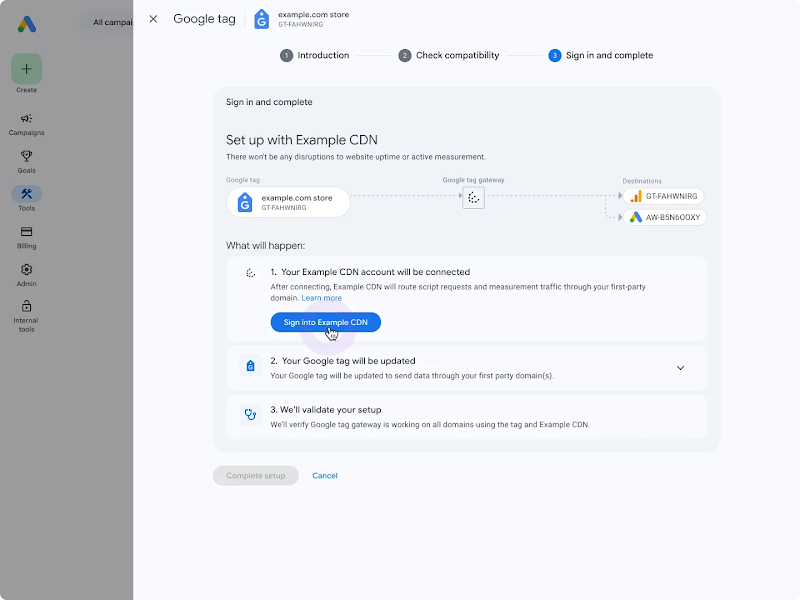
Task: Open Campaigns from the sidebar
Action: pyautogui.click(x=27, y=124)
